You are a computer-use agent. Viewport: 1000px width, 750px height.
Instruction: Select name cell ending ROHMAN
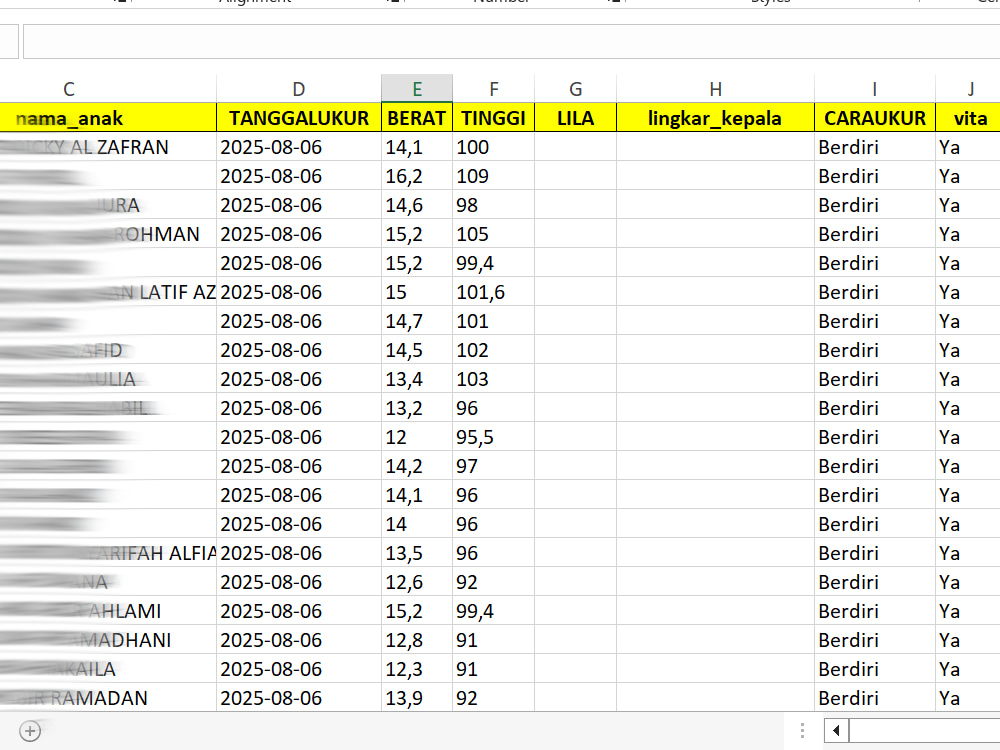point(108,234)
